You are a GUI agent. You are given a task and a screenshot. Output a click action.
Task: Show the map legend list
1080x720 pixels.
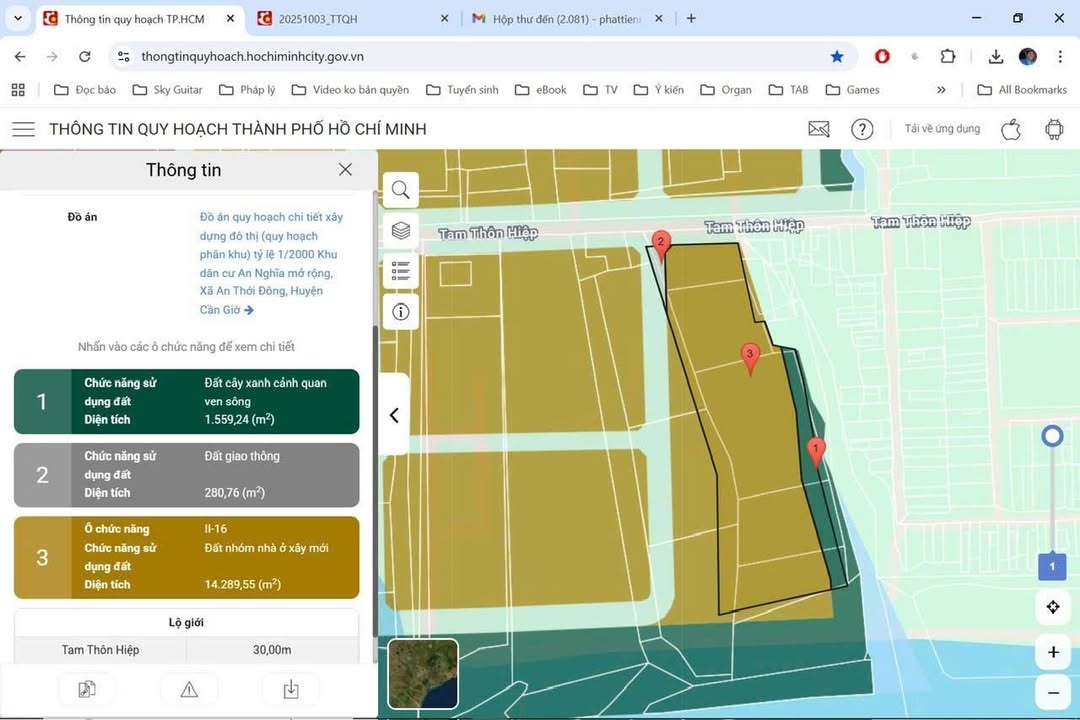point(400,270)
